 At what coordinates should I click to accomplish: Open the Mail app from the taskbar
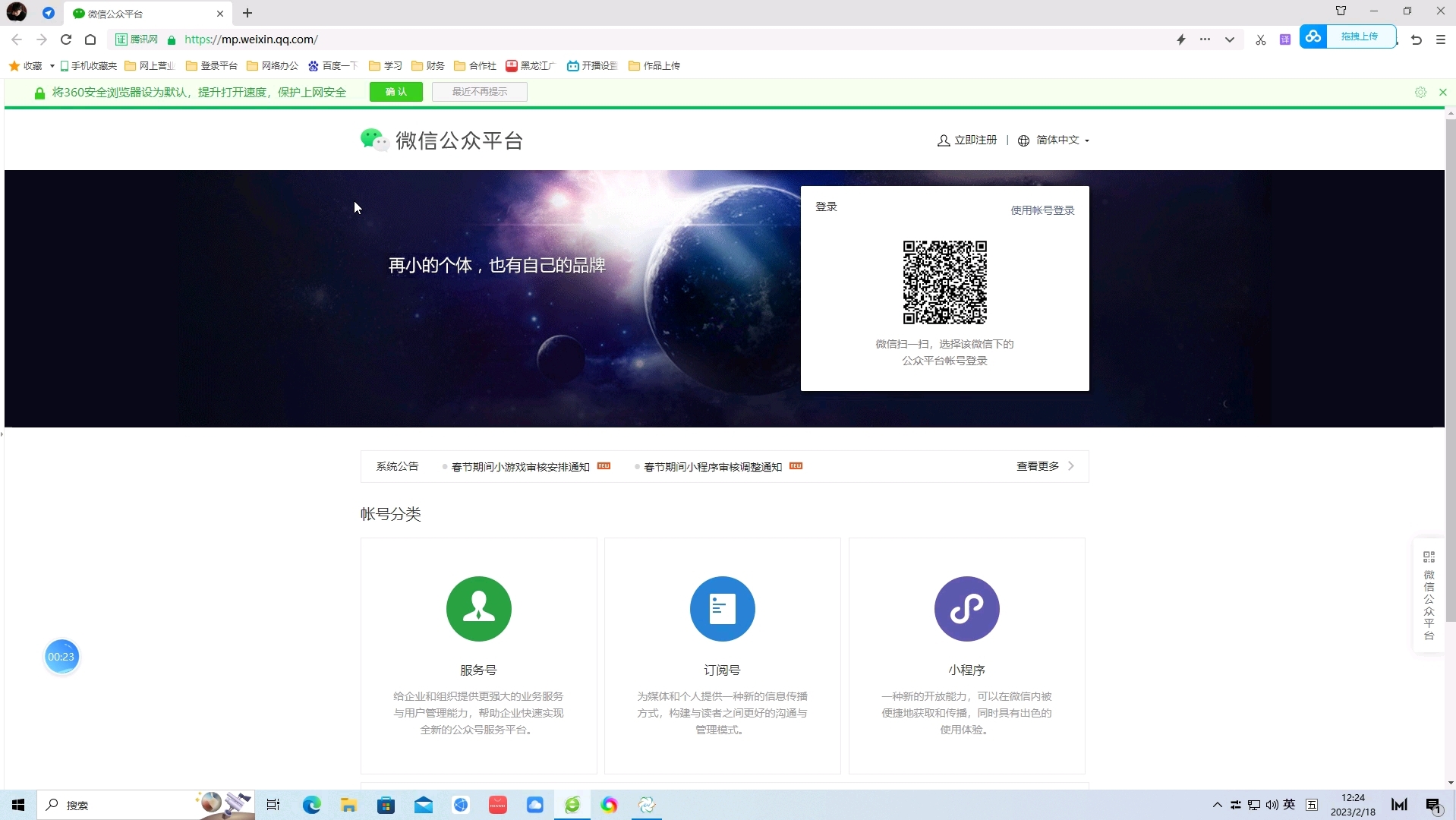(x=424, y=805)
